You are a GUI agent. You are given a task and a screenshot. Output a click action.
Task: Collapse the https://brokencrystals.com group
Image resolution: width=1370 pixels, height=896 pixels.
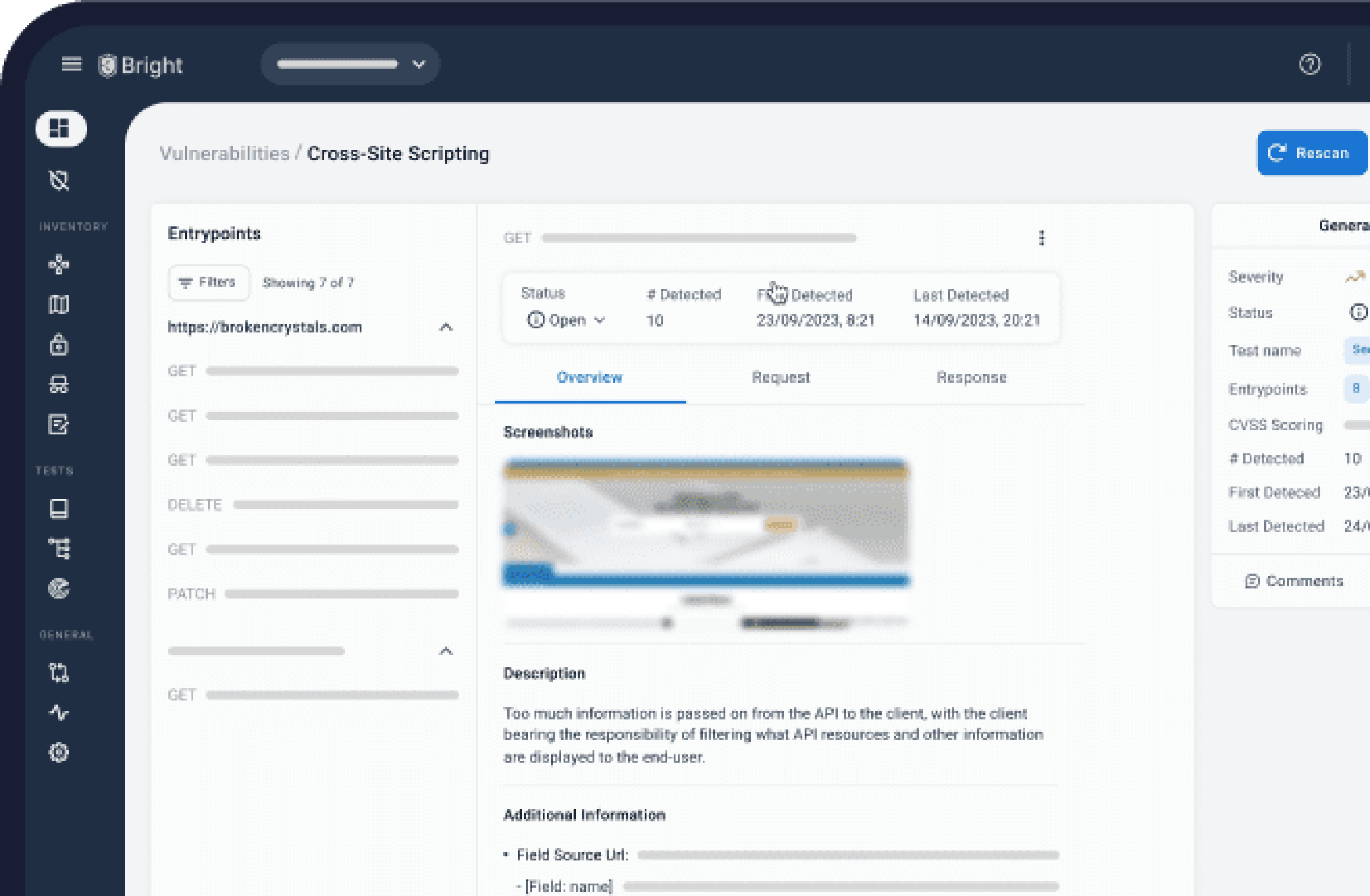coord(446,327)
